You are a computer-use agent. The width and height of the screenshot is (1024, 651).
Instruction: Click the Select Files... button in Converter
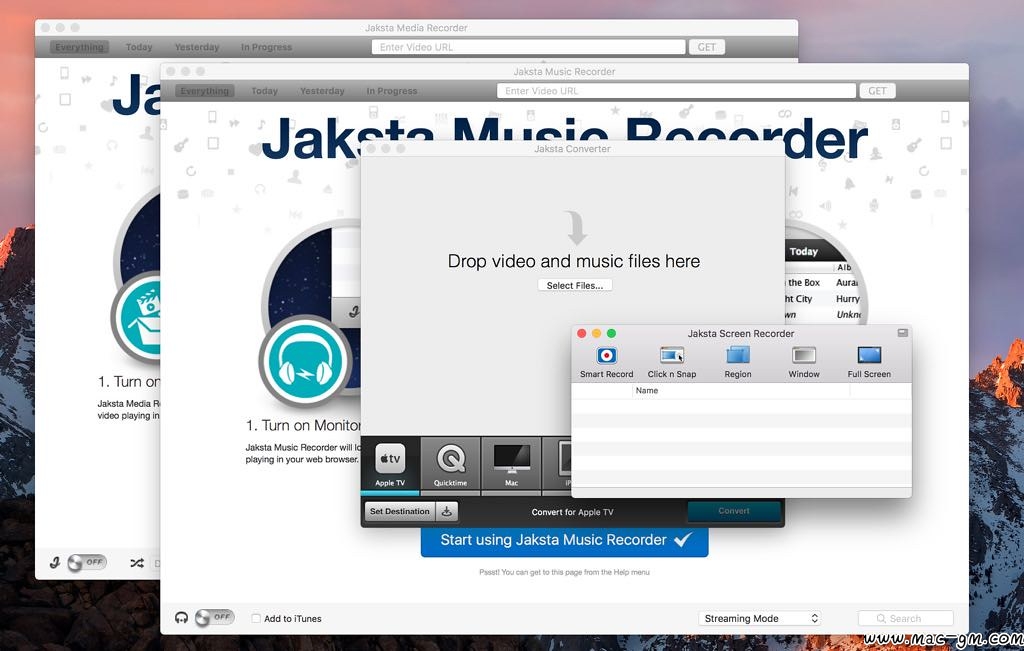pyautogui.click(x=575, y=285)
